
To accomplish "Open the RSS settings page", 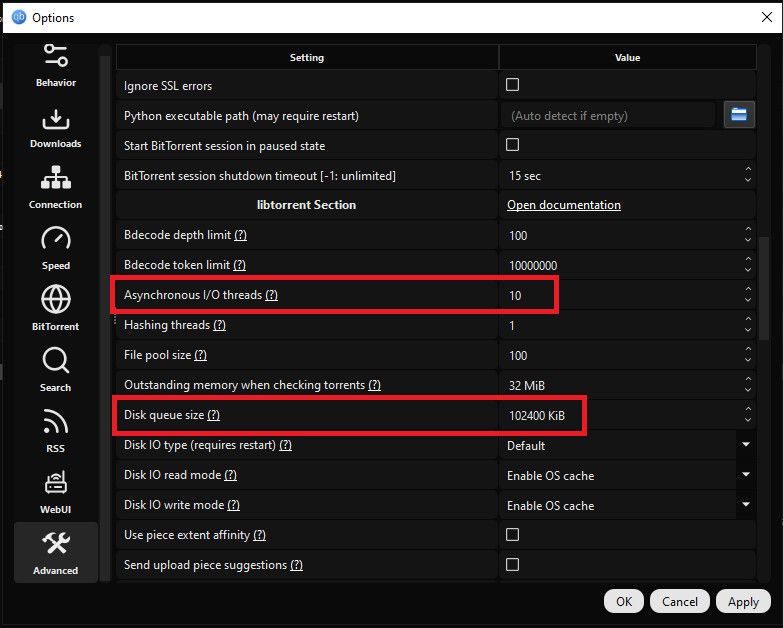I will (x=55, y=432).
